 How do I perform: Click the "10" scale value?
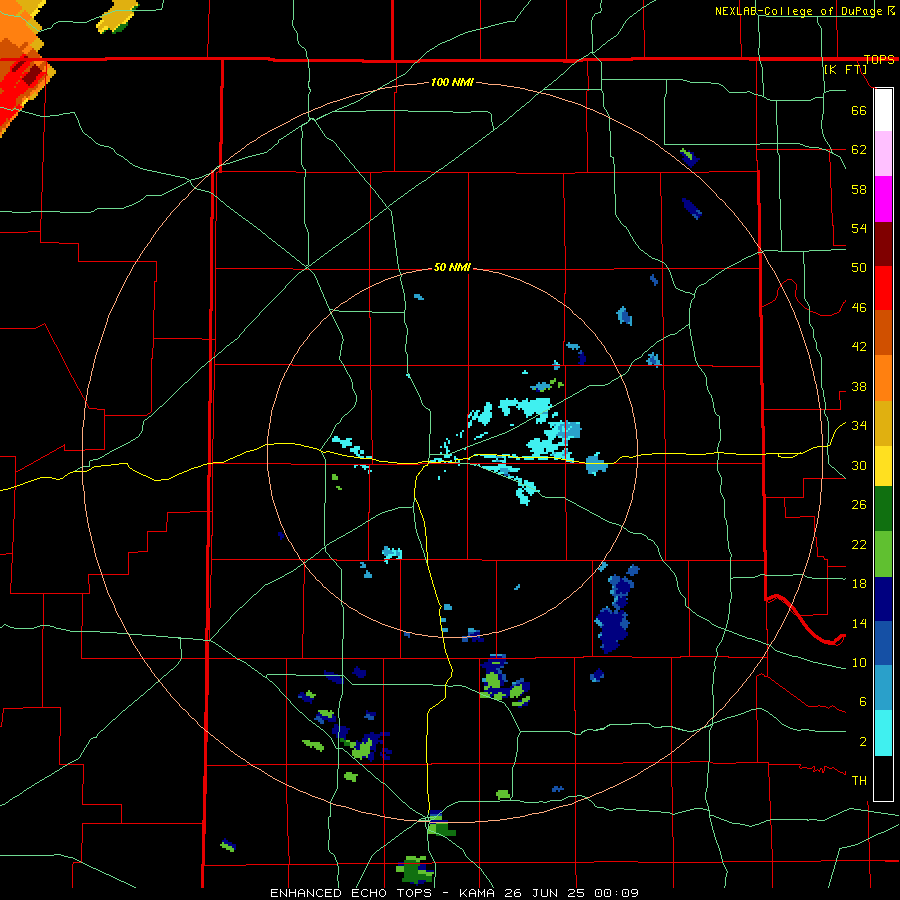point(859,663)
